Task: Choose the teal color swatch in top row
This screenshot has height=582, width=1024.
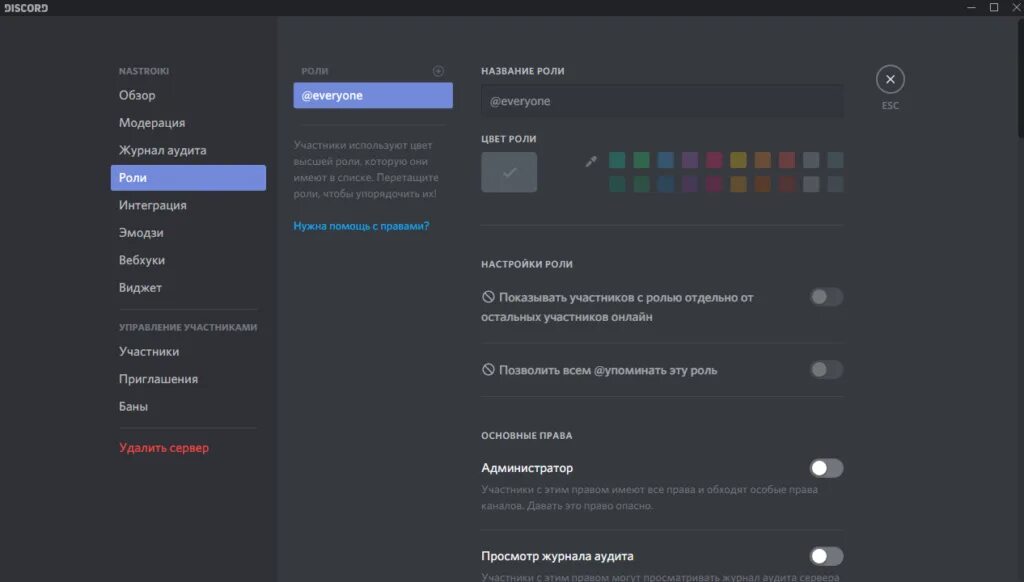Action: pyautogui.click(x=617, y=160)
